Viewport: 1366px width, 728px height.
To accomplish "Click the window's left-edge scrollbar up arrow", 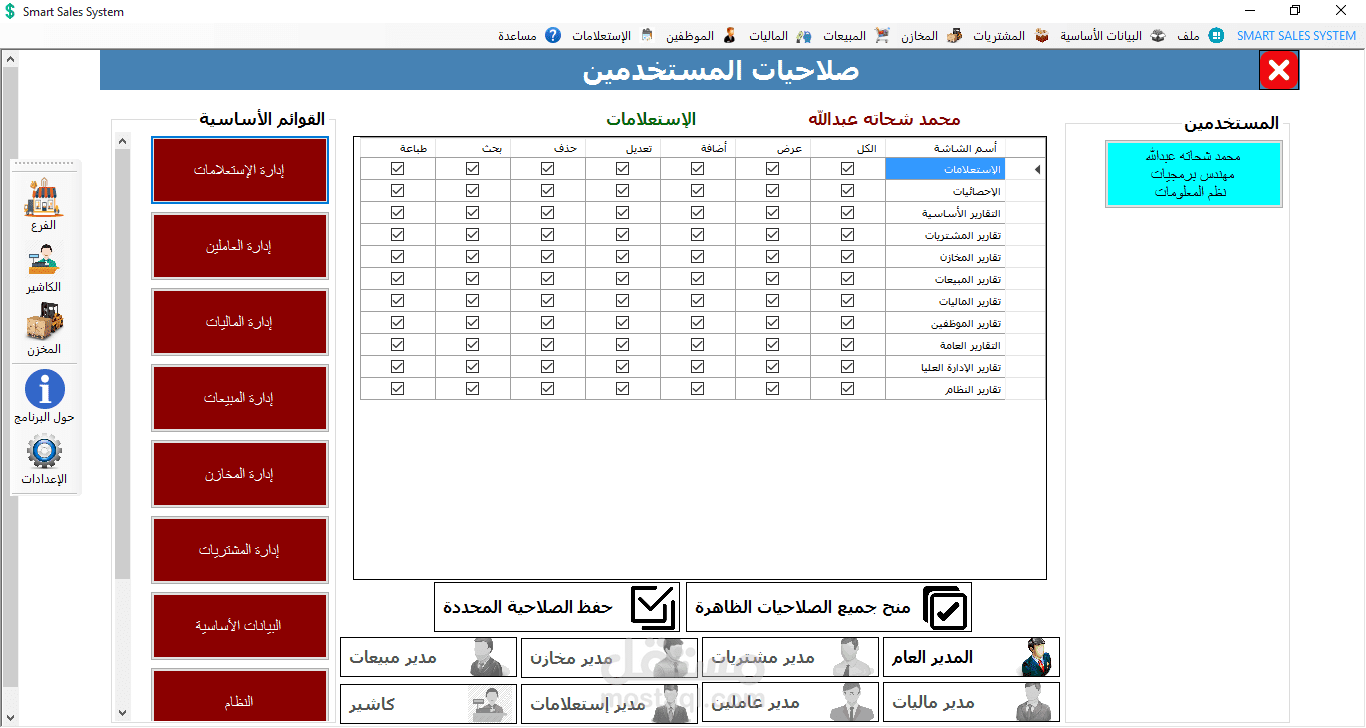I will (10, 59).
